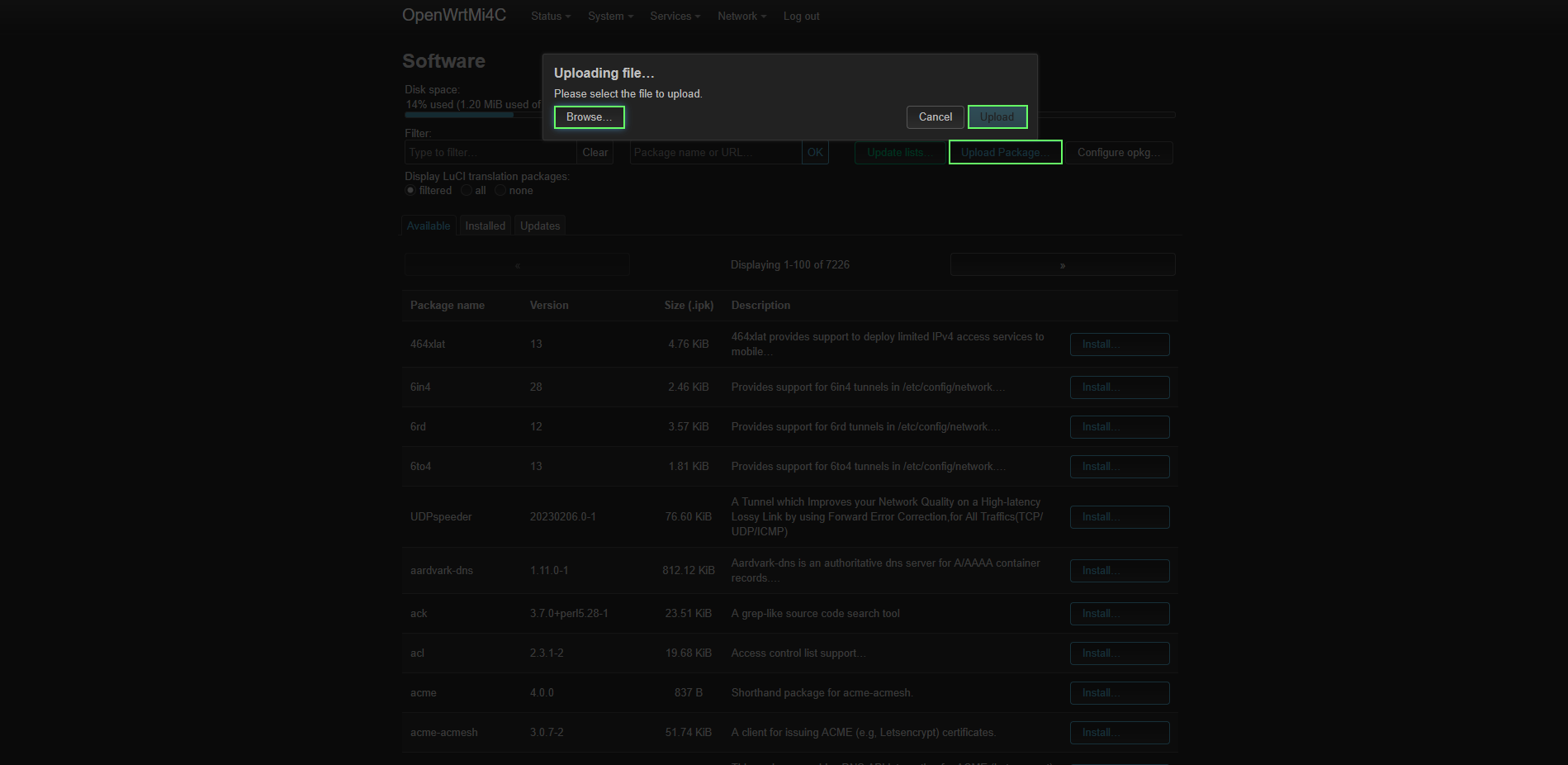Switch to the Updates tab

[540, 226]
